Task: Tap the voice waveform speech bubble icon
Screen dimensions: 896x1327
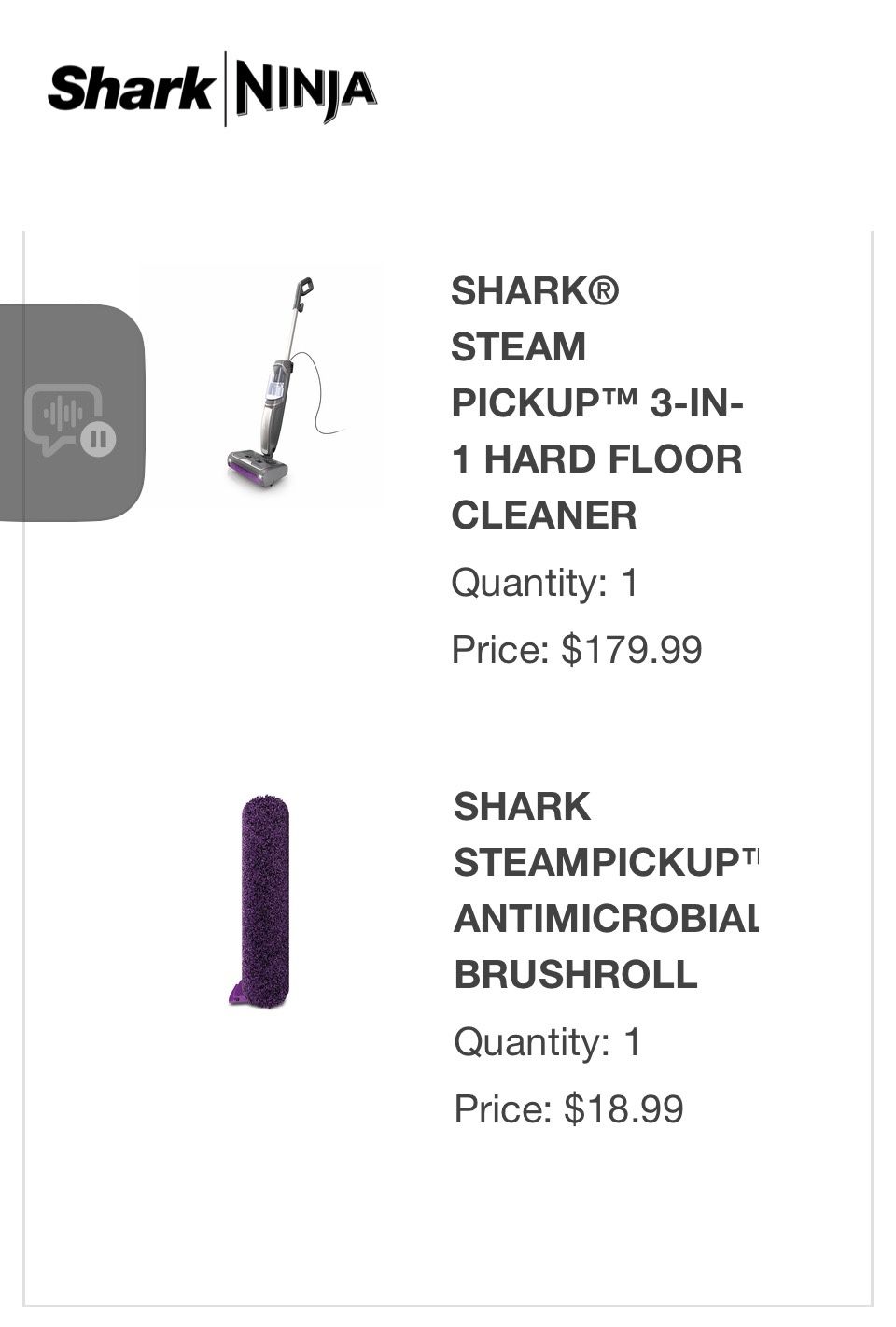Action: coord(63,417)
